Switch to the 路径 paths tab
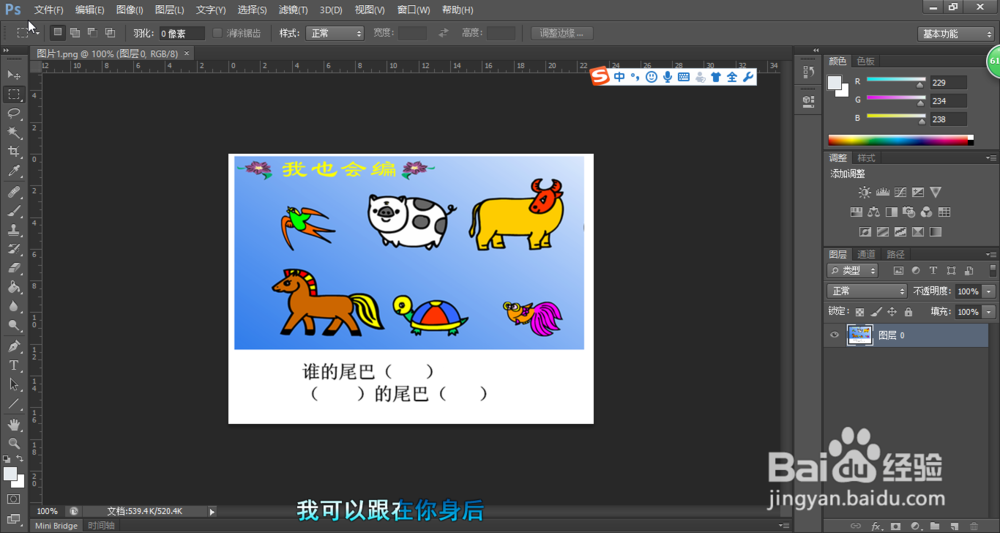 895,254
